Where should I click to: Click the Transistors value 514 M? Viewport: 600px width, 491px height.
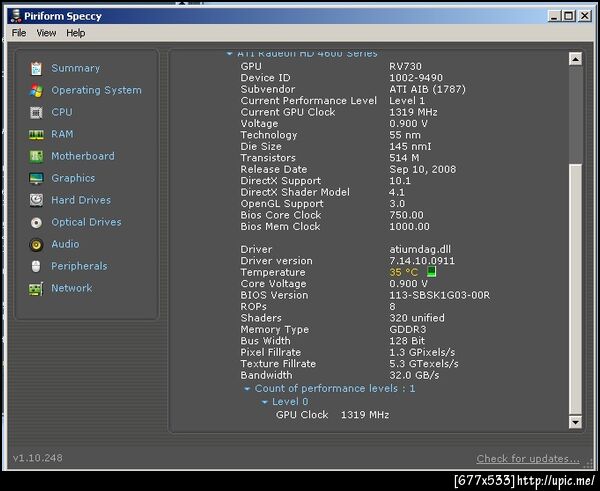point(404,158)
